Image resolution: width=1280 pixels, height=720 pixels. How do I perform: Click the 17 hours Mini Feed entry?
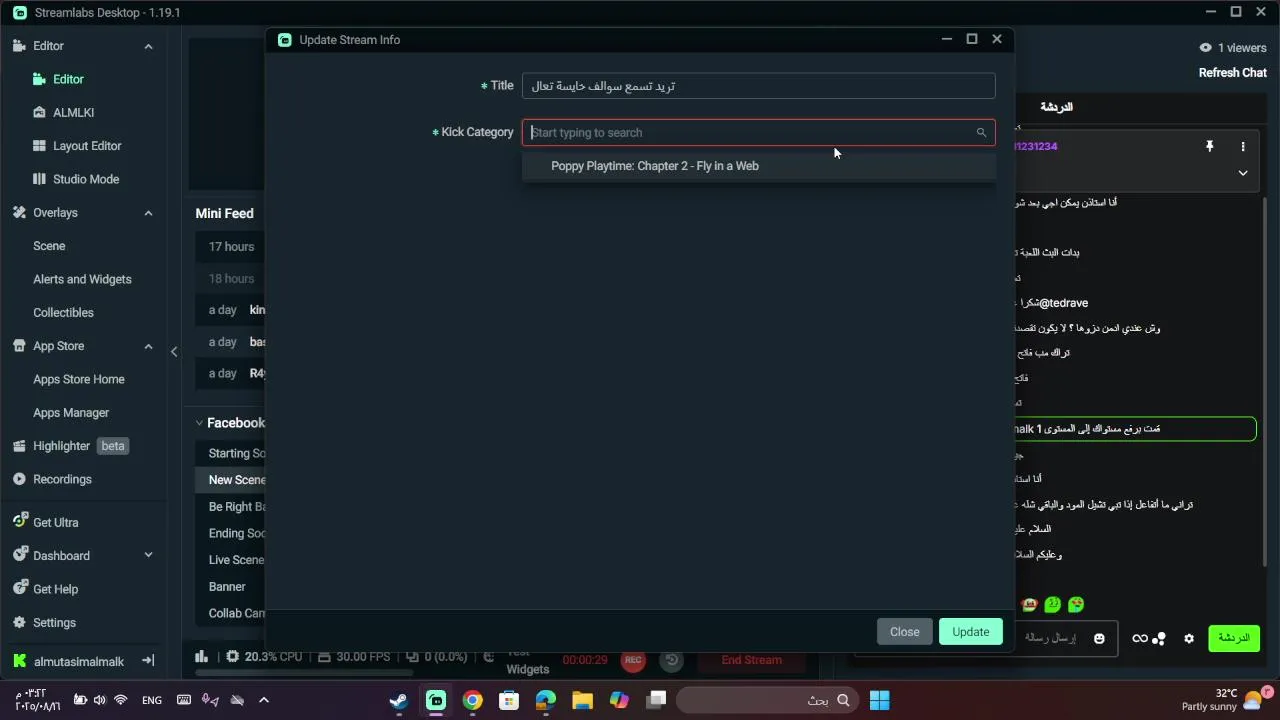tap(231, 247)
